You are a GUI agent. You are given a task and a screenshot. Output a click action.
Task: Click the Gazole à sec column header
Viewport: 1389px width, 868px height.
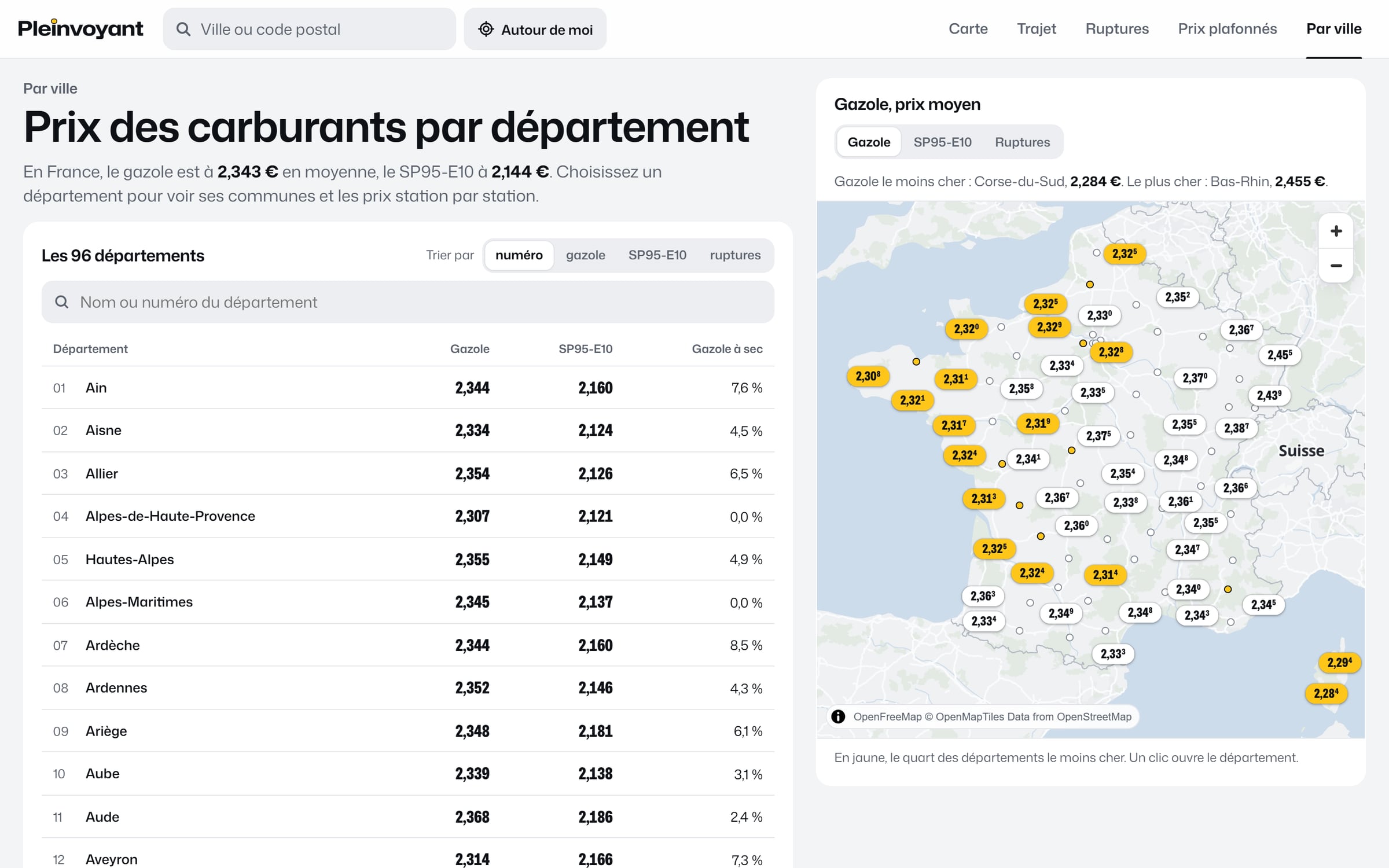727,349
